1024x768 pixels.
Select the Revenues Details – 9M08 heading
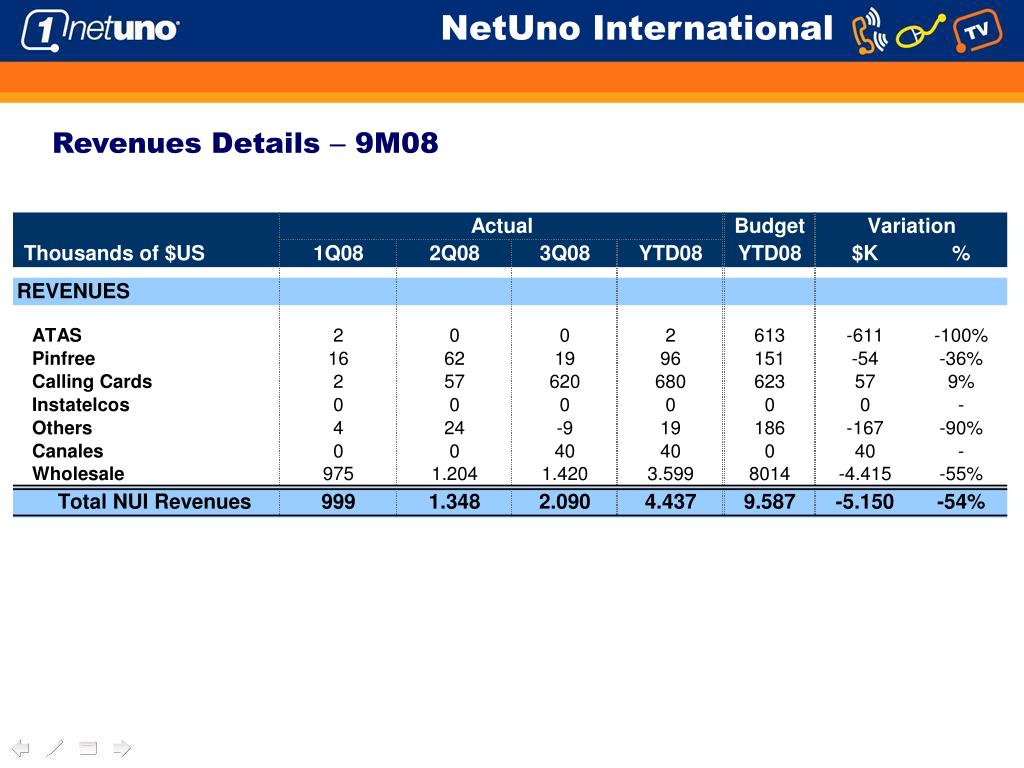(245, 143)
